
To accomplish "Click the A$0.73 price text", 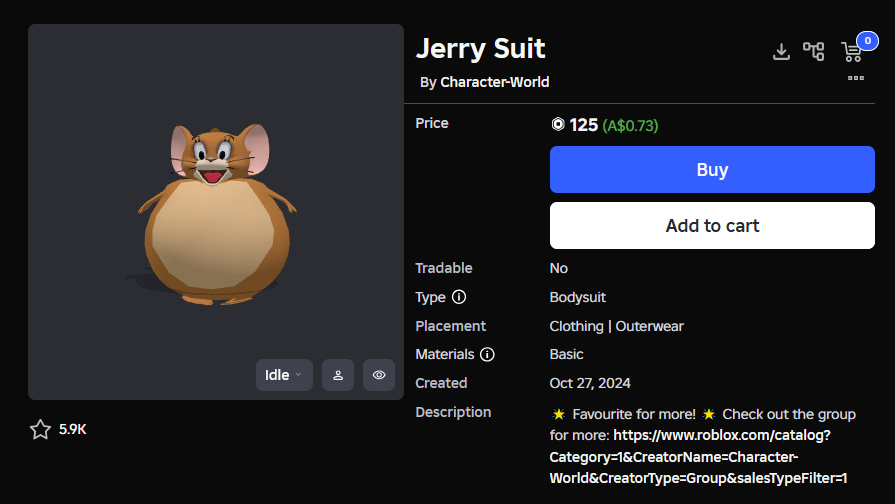I will (630, 126).
